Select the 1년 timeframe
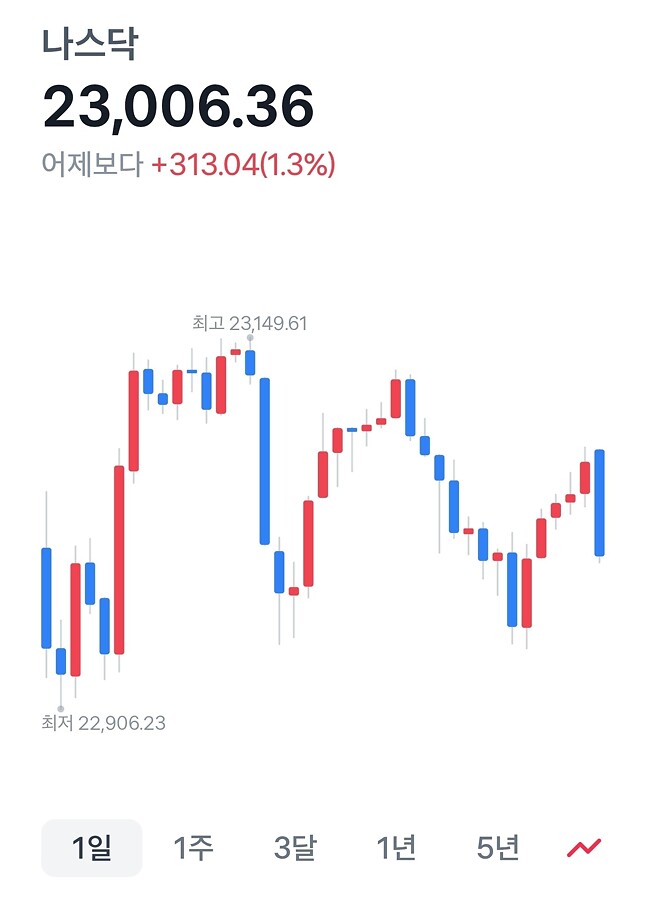The image size is (660, 899). (x=396, y=845)
